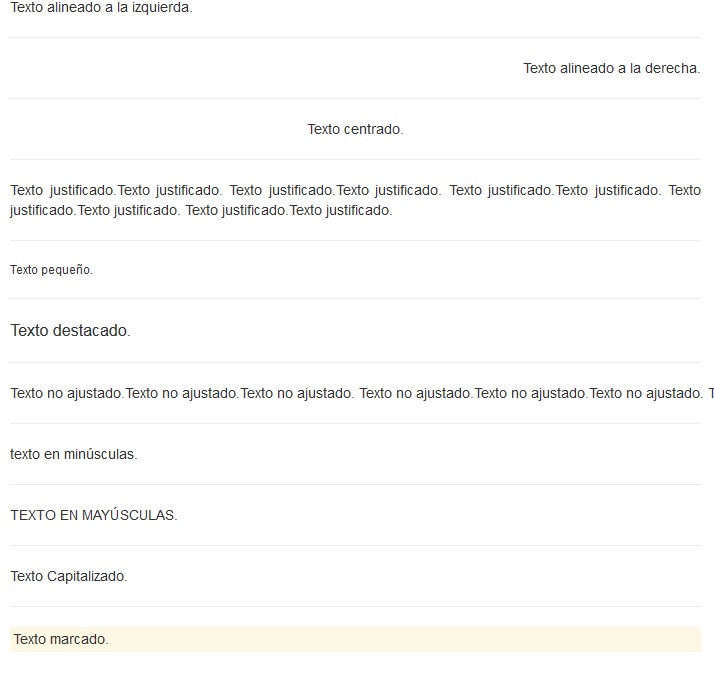Click the justified 'Texto justificado' paragraph
Viewport: 714px width, 678px height.
coord(355,200)
